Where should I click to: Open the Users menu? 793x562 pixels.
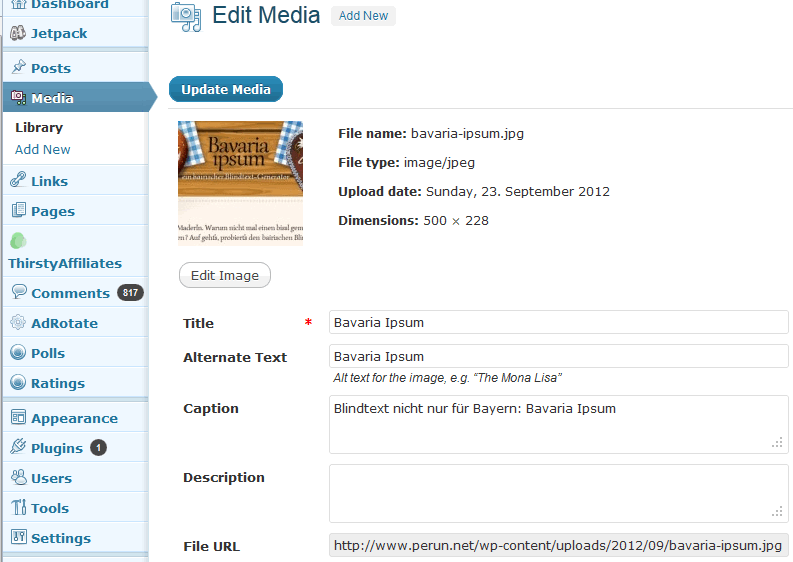(52, 479)
